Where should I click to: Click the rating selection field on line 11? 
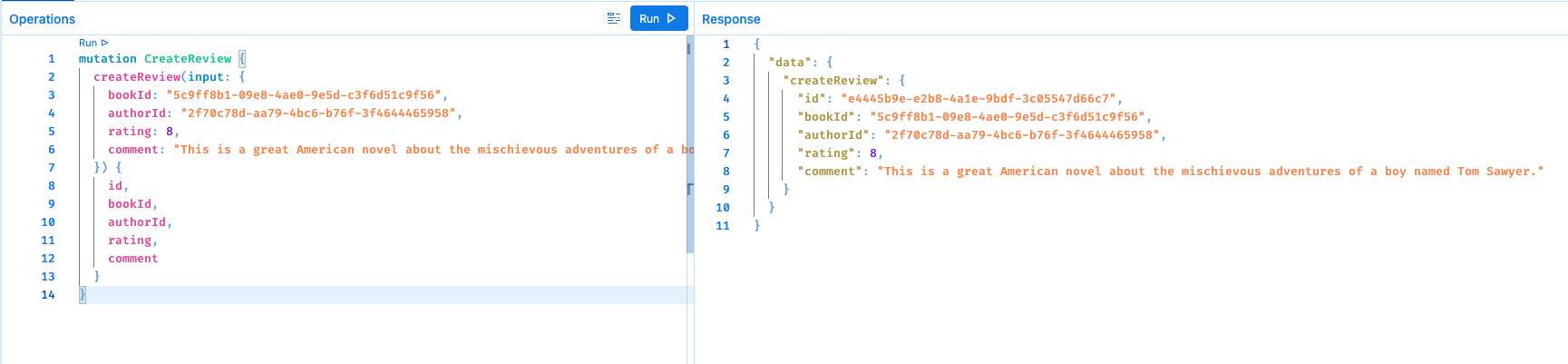tap(130, 241)
